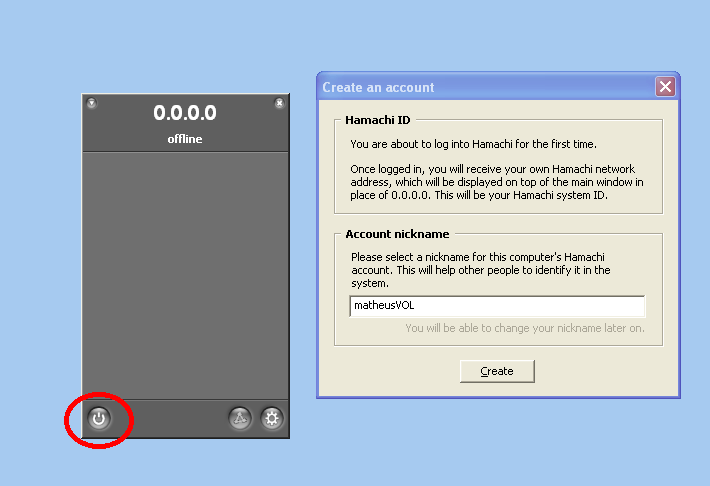Open the Hamachi settings gear icon

(272, 418)
